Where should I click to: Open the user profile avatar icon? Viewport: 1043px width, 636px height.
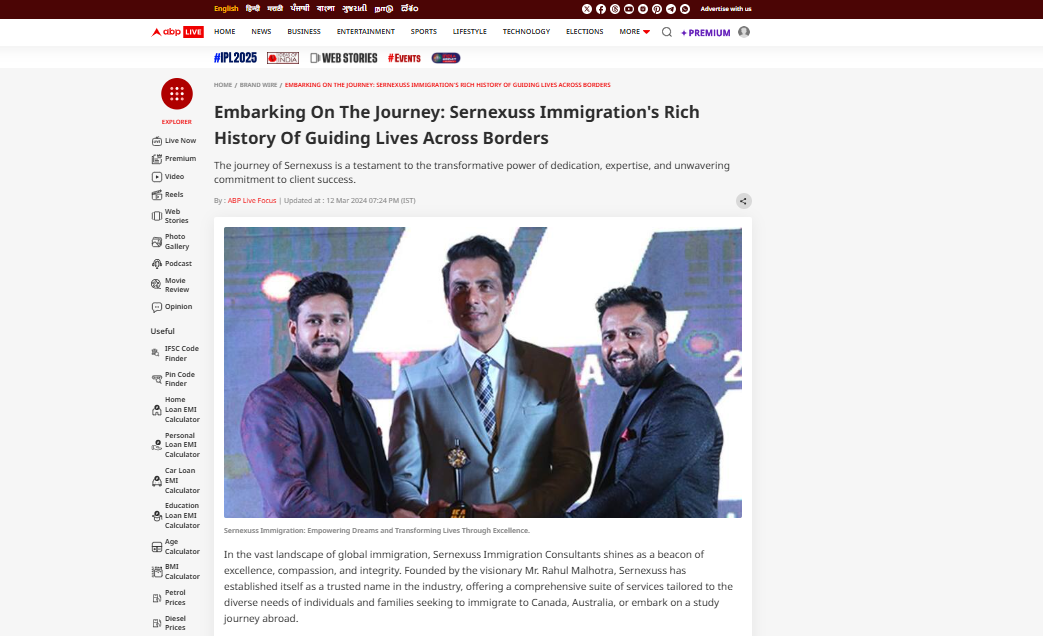tap(744, 32)
